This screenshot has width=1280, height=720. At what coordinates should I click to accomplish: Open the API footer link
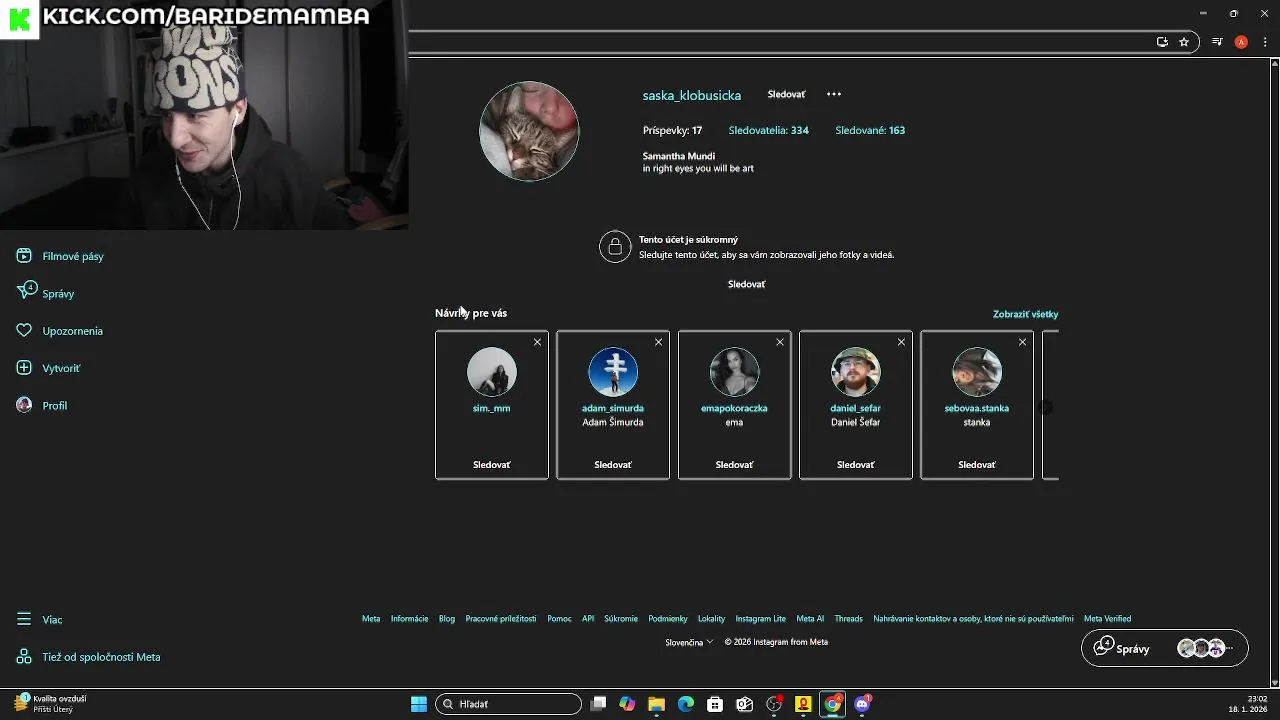588,619
